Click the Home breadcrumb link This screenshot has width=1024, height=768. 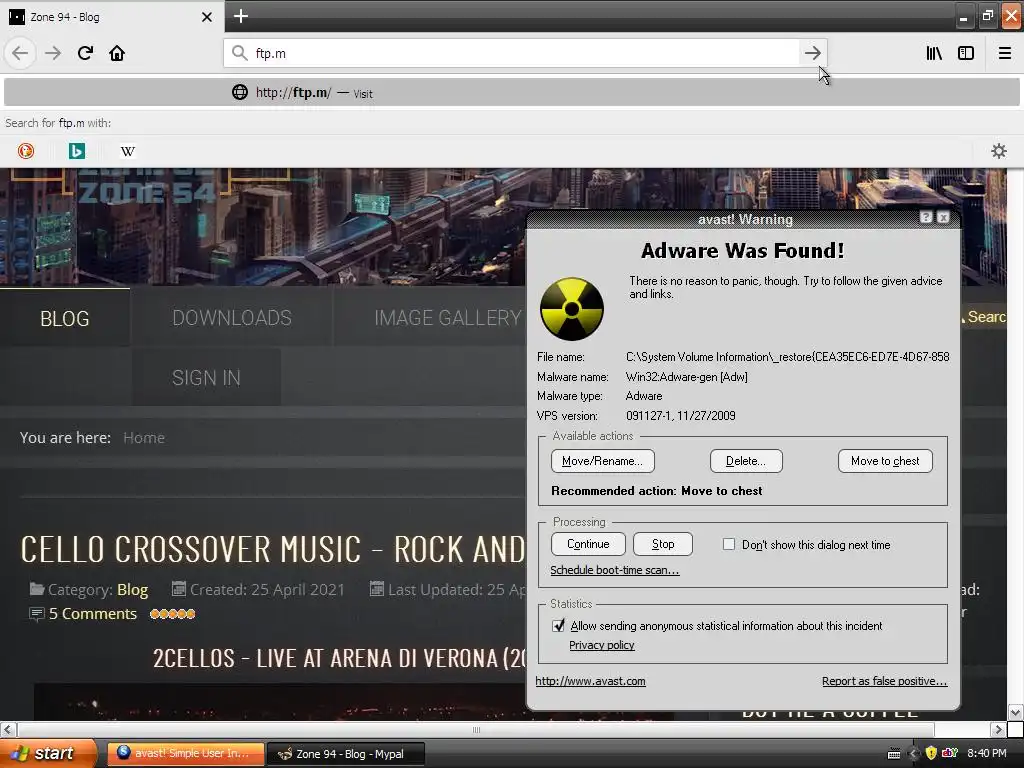click(x=144, y=438)
